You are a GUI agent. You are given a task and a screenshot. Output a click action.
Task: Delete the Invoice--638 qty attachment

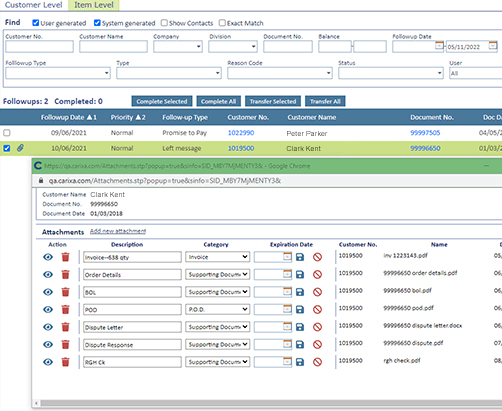click(x=66, y=257)
